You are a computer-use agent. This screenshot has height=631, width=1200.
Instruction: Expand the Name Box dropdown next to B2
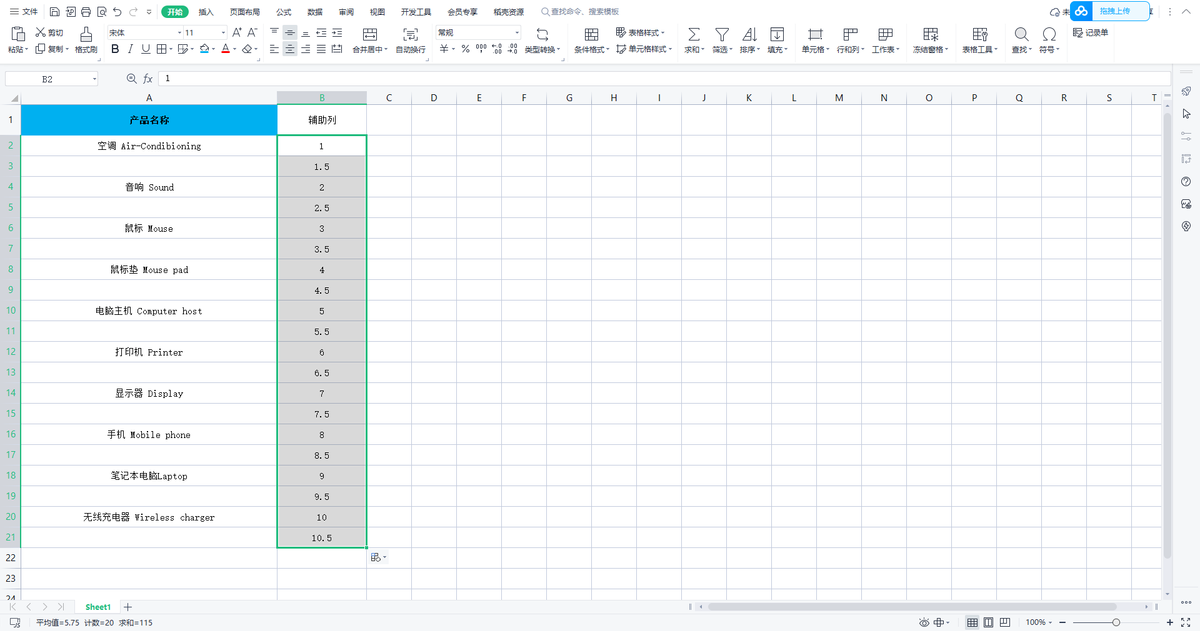tap(95, 78)
